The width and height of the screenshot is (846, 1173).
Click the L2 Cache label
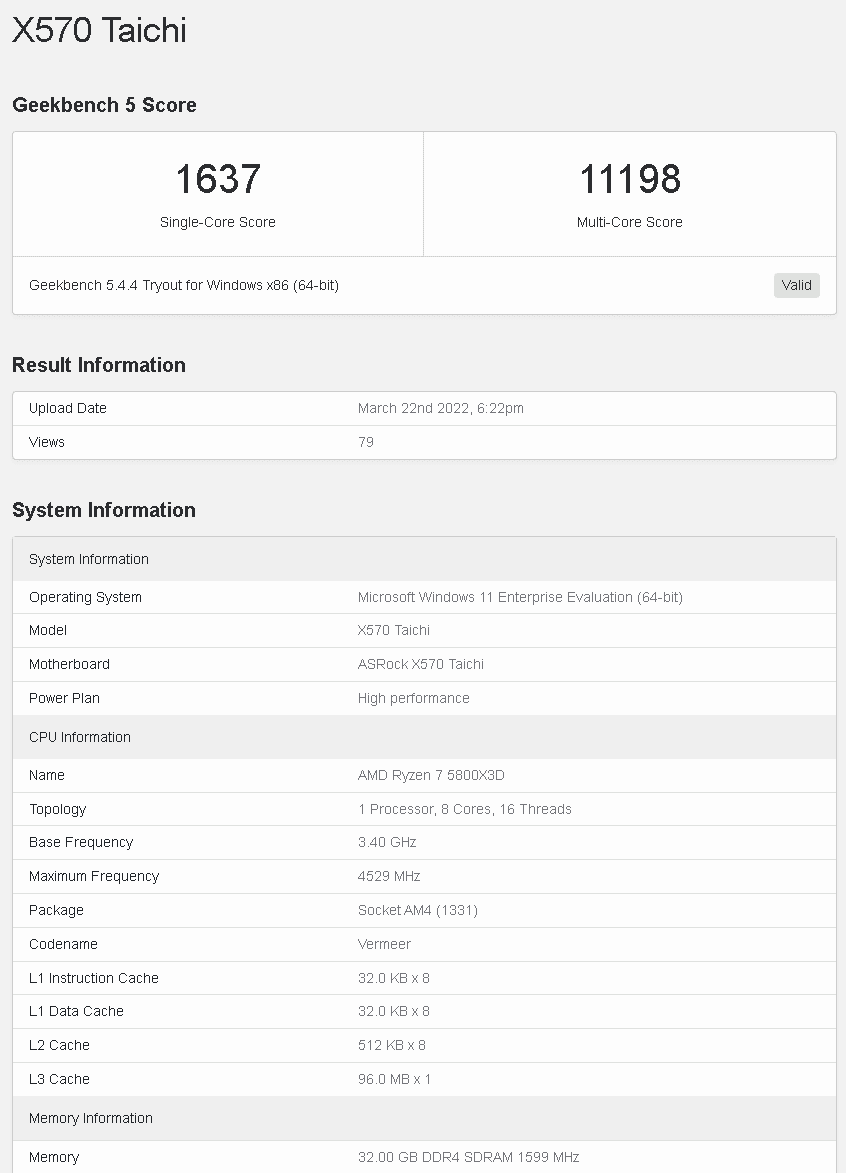tap(59, 1045)
